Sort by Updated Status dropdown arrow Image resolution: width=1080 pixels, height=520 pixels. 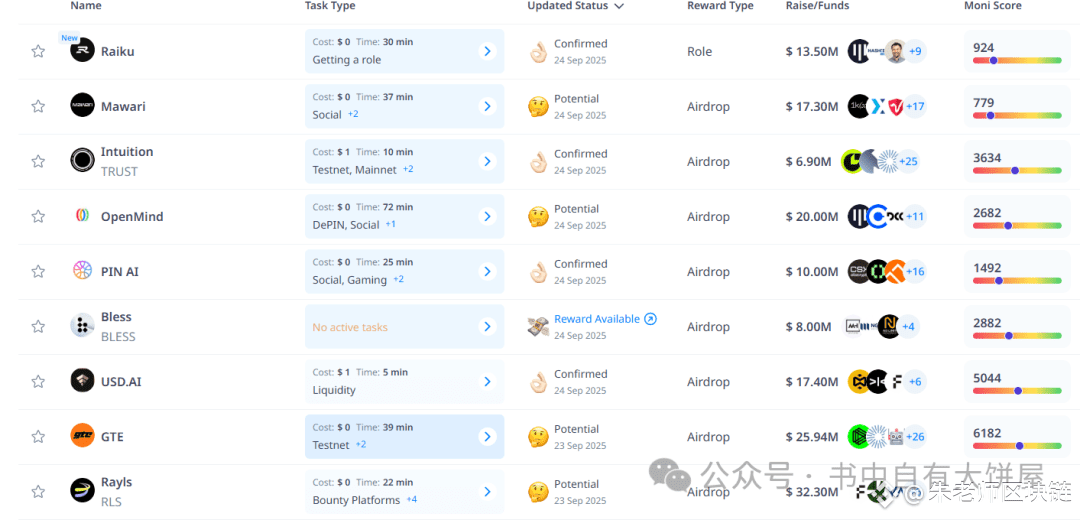click(x=619, y=6)
